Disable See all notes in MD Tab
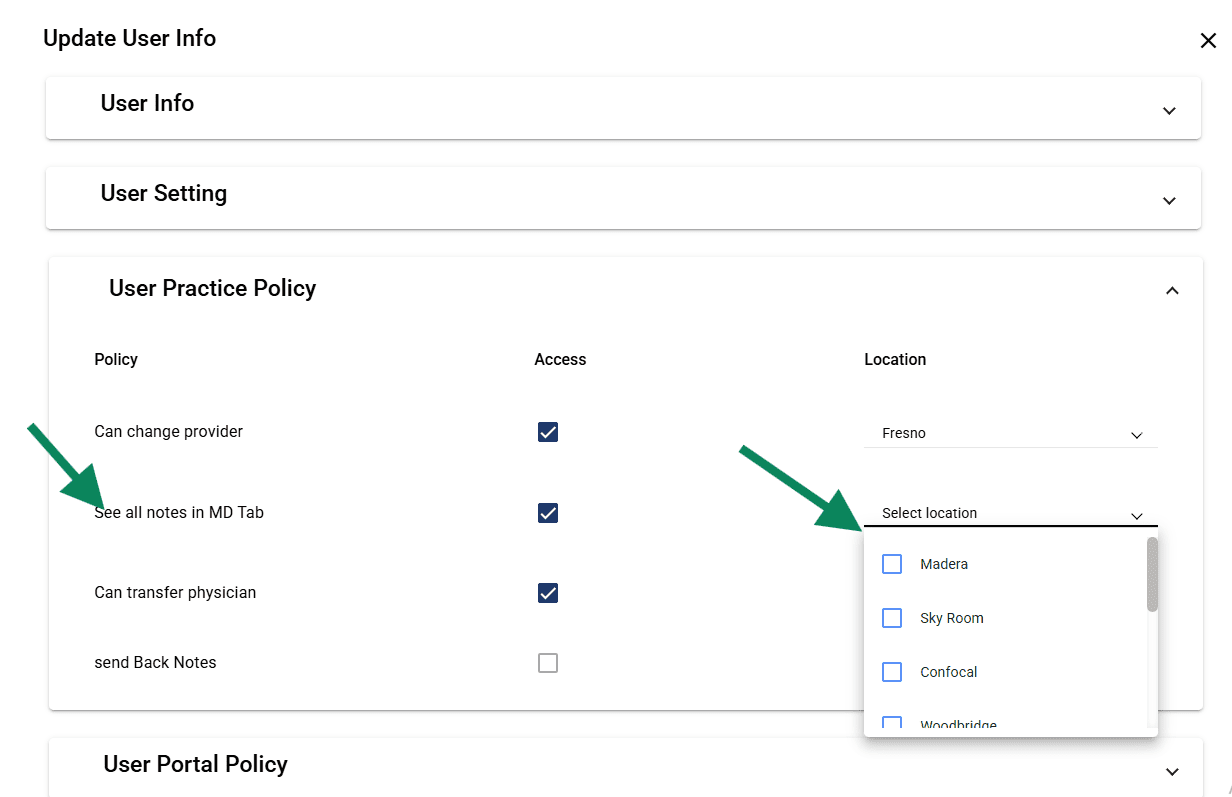1232x797 pixels. pos(547,512)
